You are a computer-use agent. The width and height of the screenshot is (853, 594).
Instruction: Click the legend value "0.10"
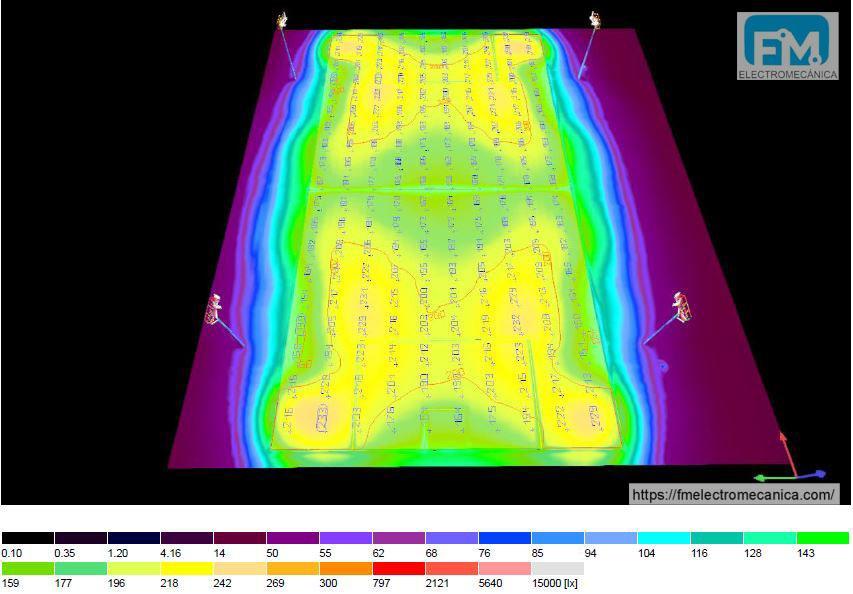11,553
